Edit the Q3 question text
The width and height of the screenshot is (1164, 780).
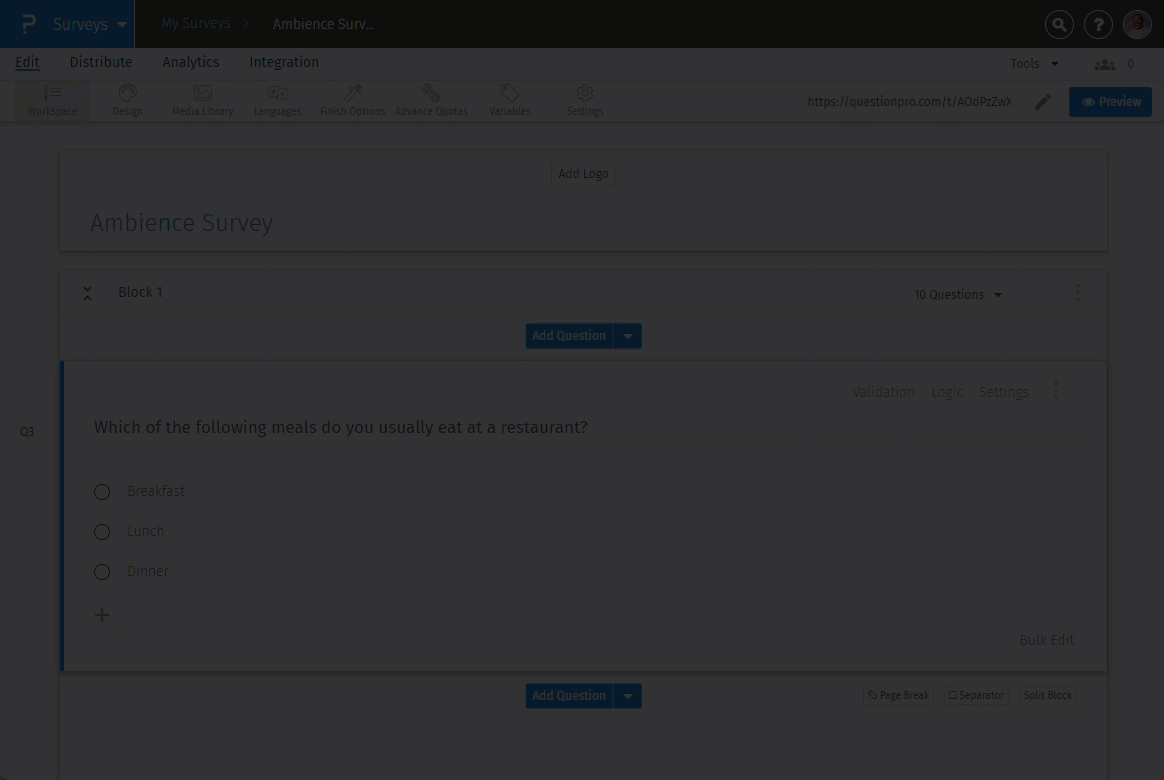point(341,427)
